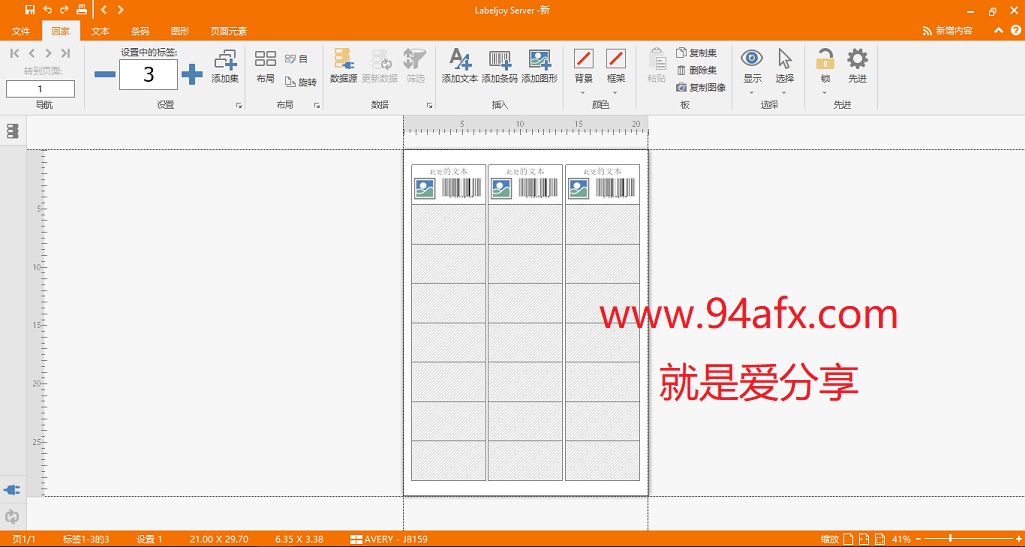
Task: Expand the 显示 dropdown arrow
Action: (x=752, y=92)
